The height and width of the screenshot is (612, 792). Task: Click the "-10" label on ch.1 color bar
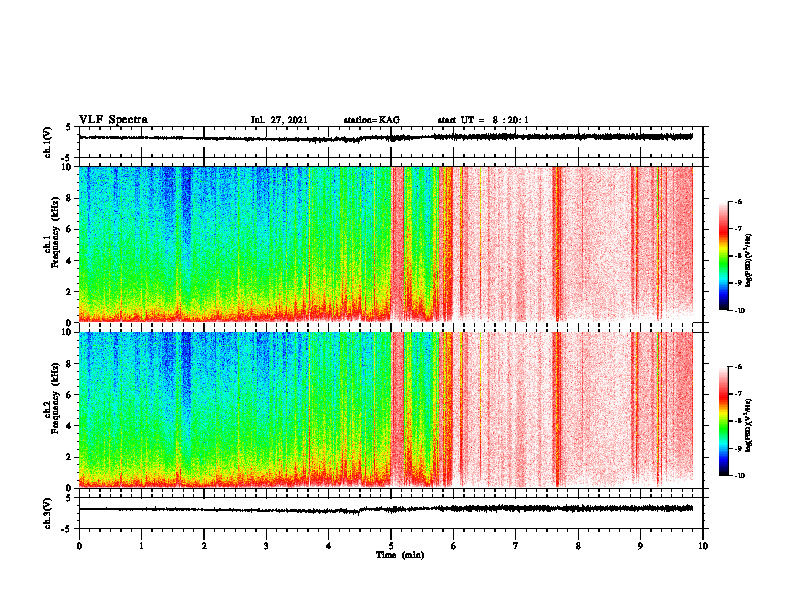(738, 310)
